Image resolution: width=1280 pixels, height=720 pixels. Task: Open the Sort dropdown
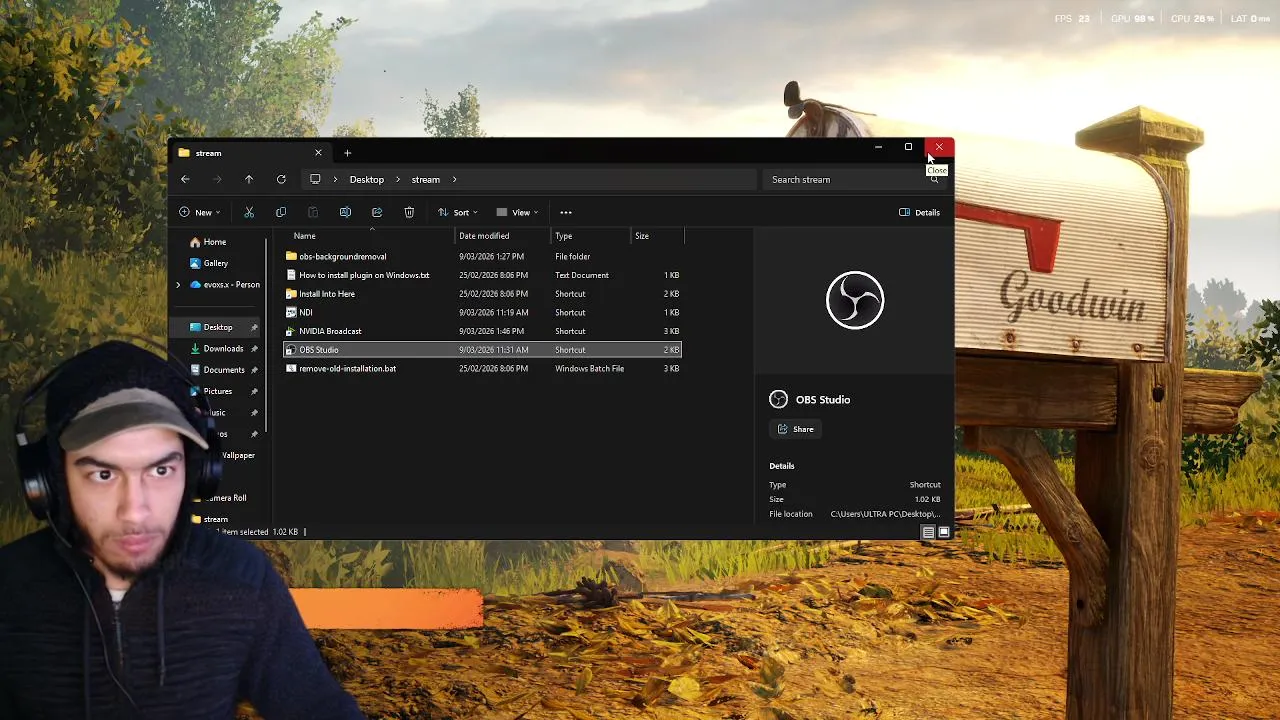coord(457,212)
